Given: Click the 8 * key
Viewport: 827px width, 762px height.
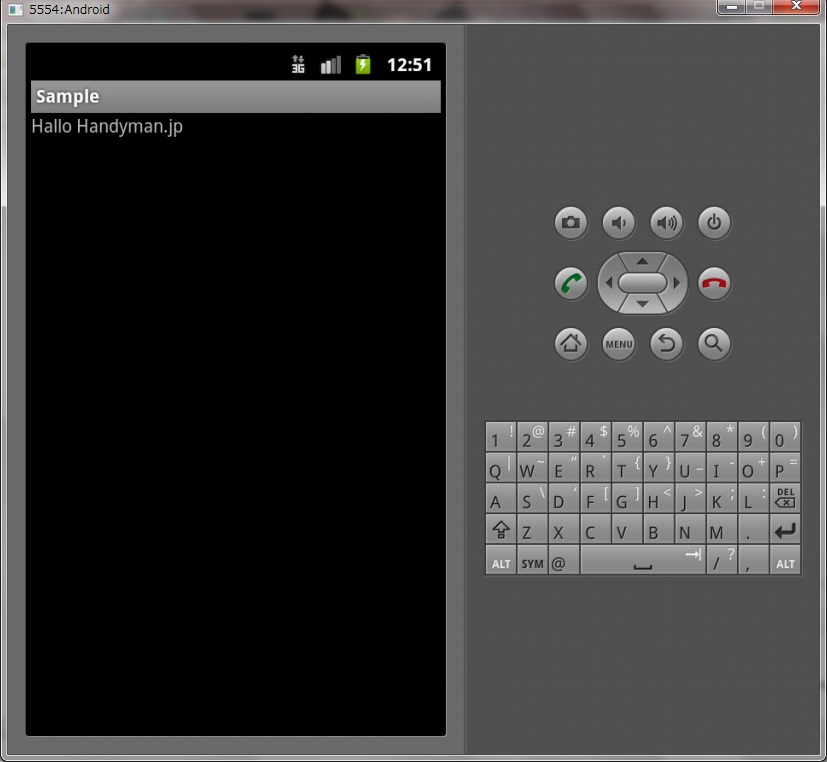Looking at the screenshot, I should coord(722,436).
